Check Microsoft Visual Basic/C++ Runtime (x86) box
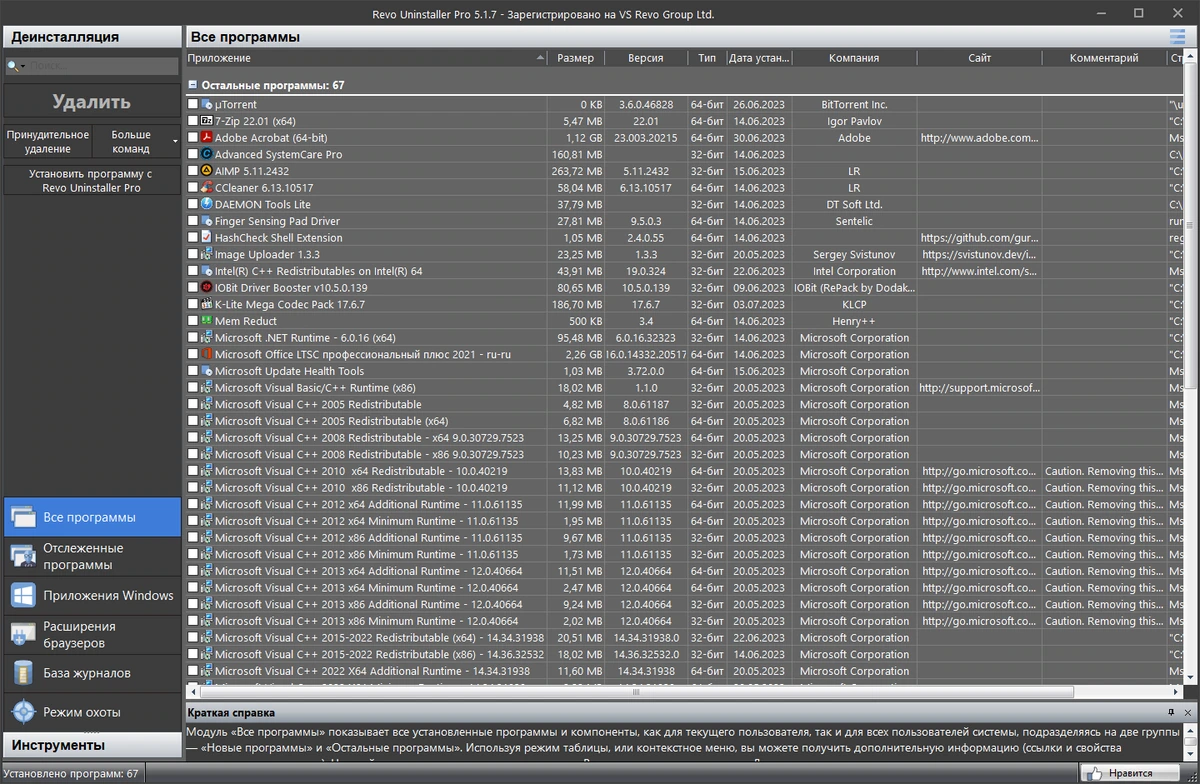The width and height of the screenshot is (1200, 784). pos(193,388)
